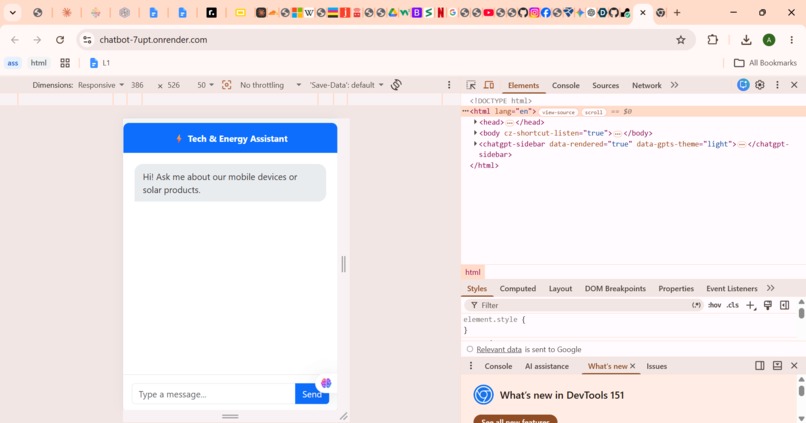Bookmark this page with star icon
Viewport: 806px width, 423px height.
(x=681, y=40)
